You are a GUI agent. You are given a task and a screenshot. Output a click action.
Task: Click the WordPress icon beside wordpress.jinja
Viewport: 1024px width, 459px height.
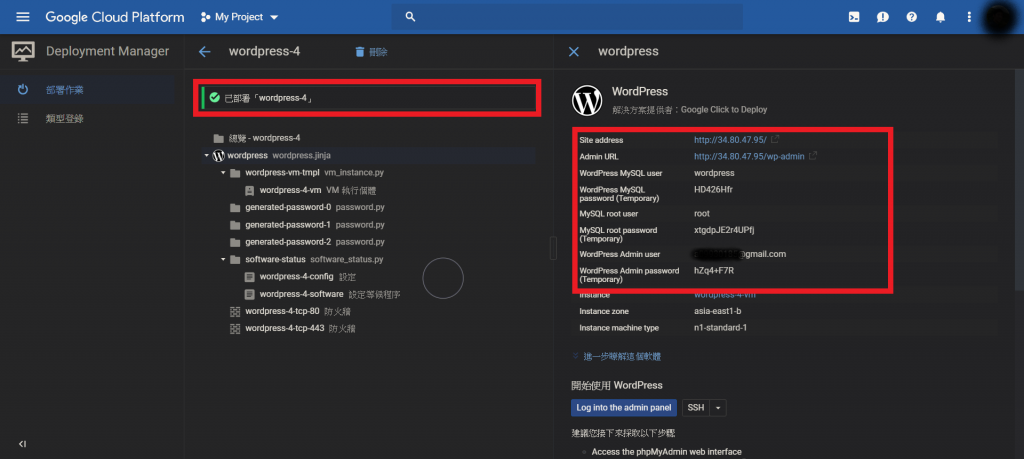pos(219,155)
